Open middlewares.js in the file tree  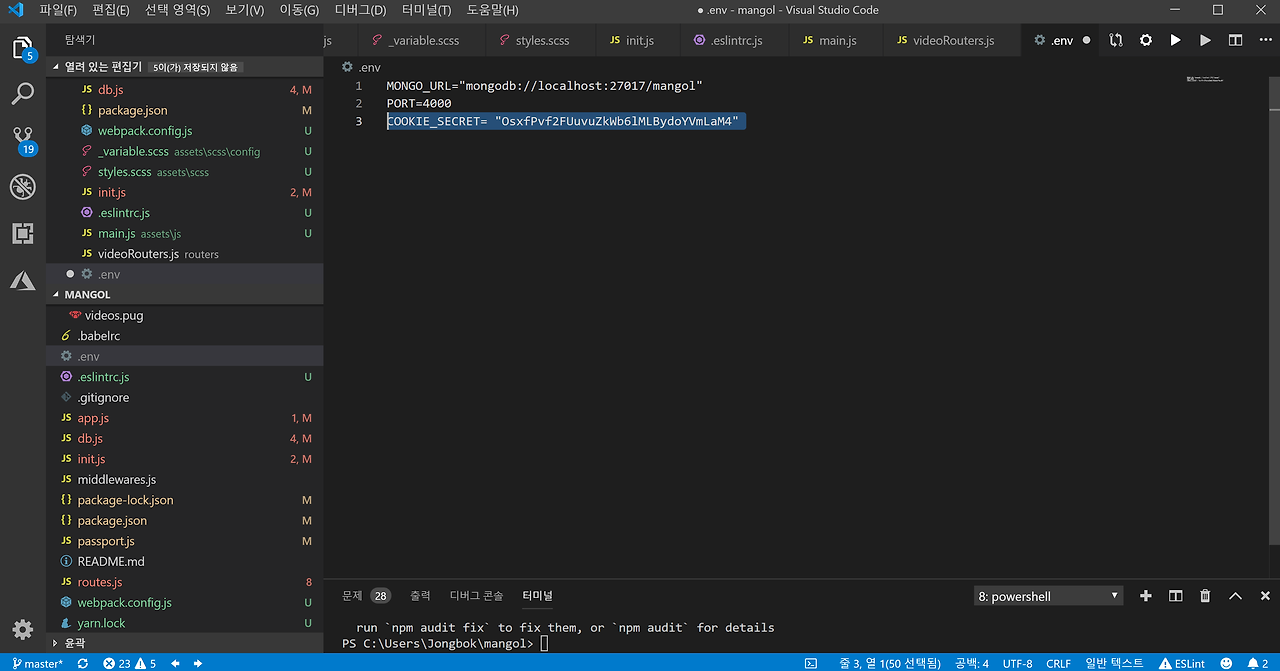tap(185, 479)
